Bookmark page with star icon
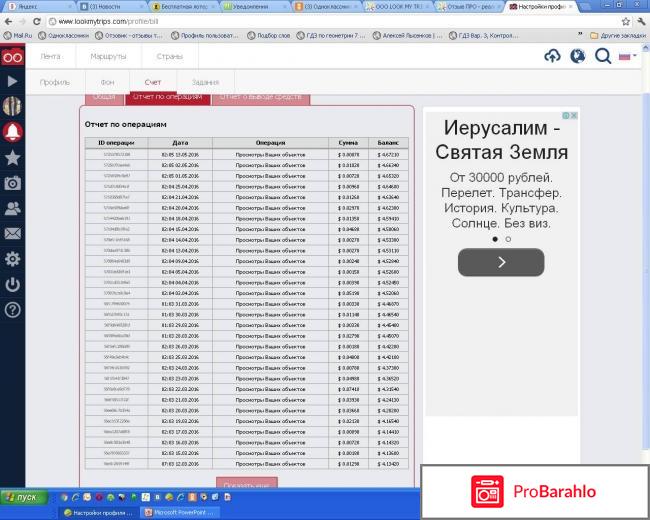The image size is (650, 520). 626,22
